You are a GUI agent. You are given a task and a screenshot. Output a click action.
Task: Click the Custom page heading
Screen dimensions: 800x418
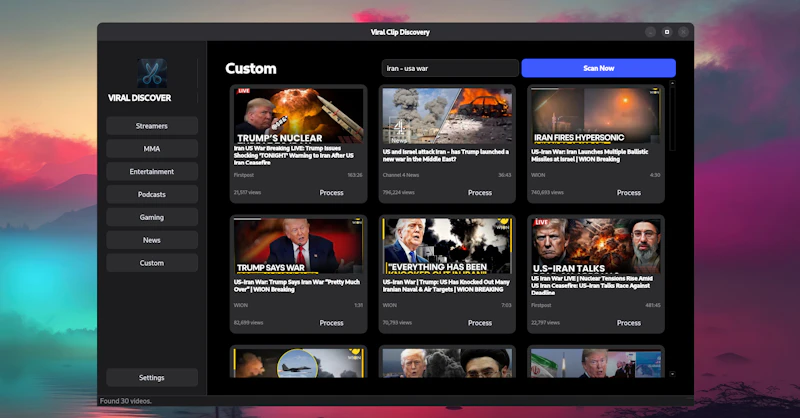tap(251, 68)
